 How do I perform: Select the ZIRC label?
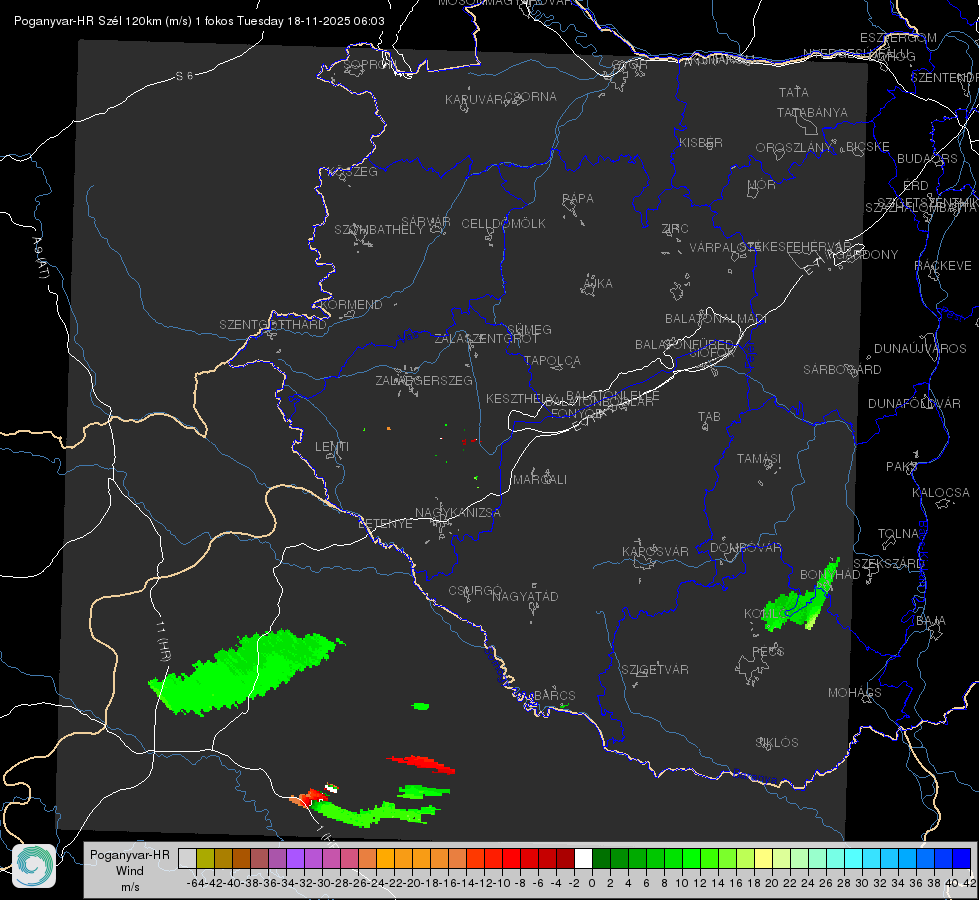click(675, 229)
